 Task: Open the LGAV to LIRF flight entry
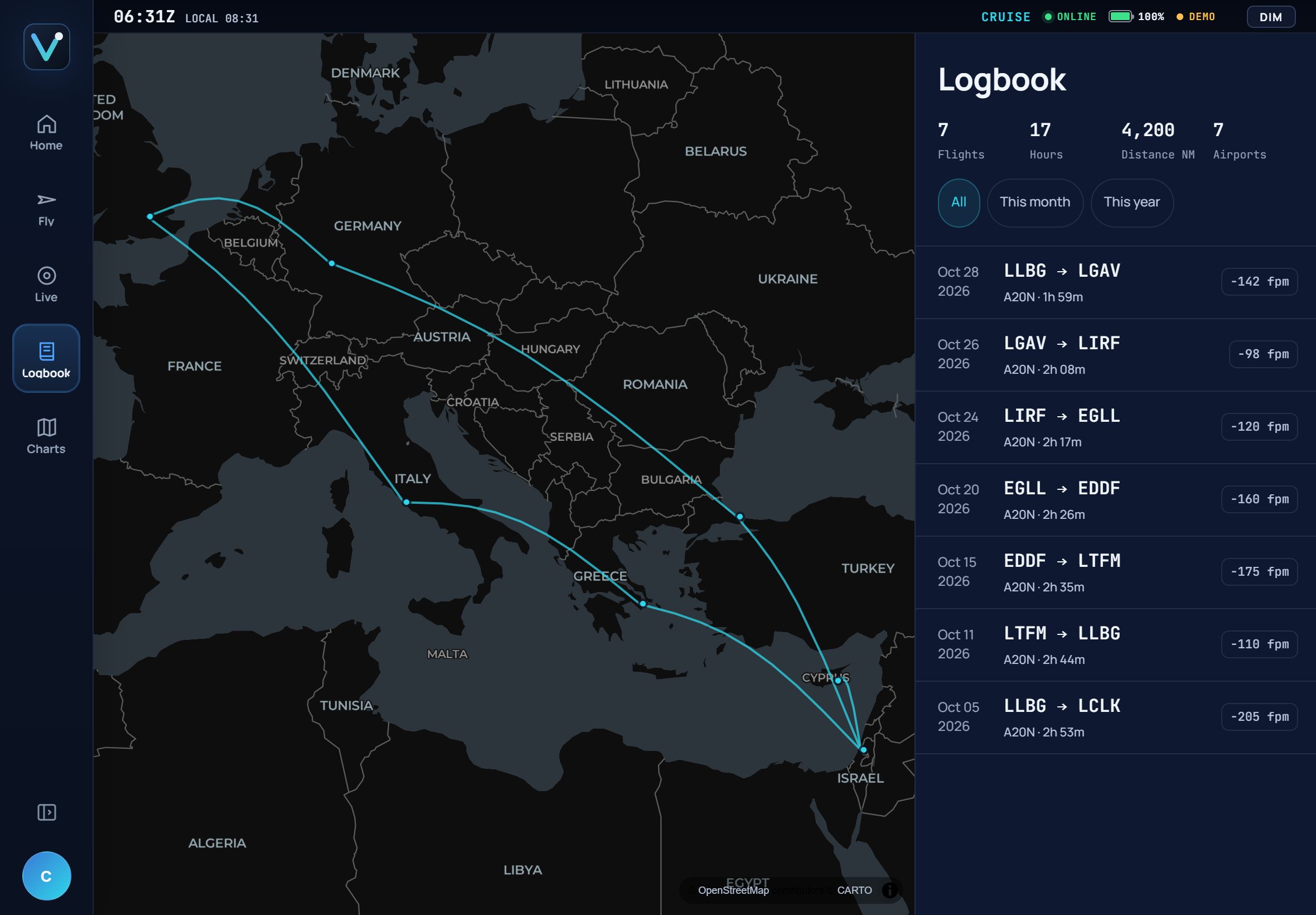[x=1115, y=355]
